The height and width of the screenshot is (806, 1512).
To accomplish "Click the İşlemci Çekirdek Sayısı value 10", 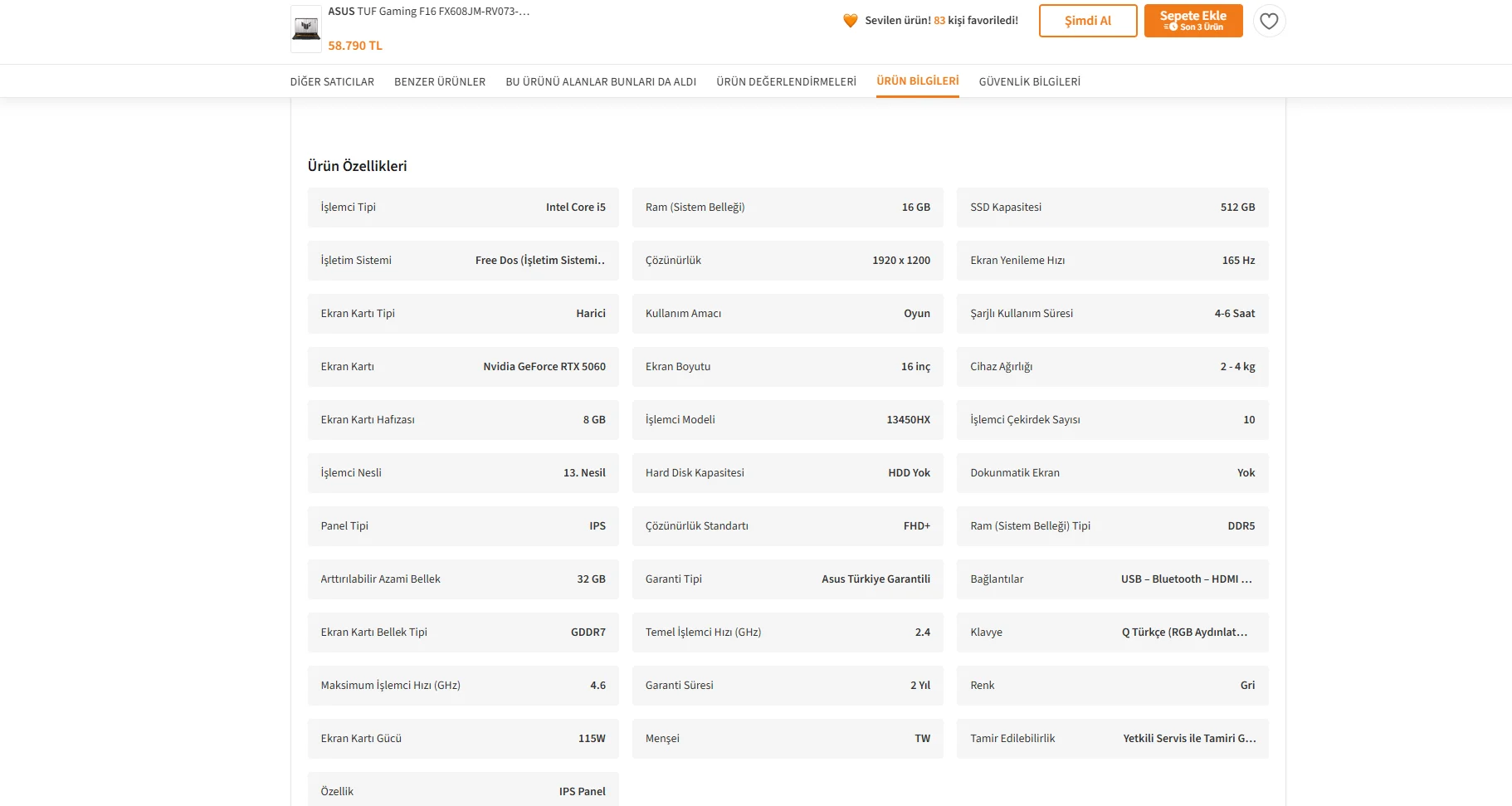I will click(x=1249, y=420).
